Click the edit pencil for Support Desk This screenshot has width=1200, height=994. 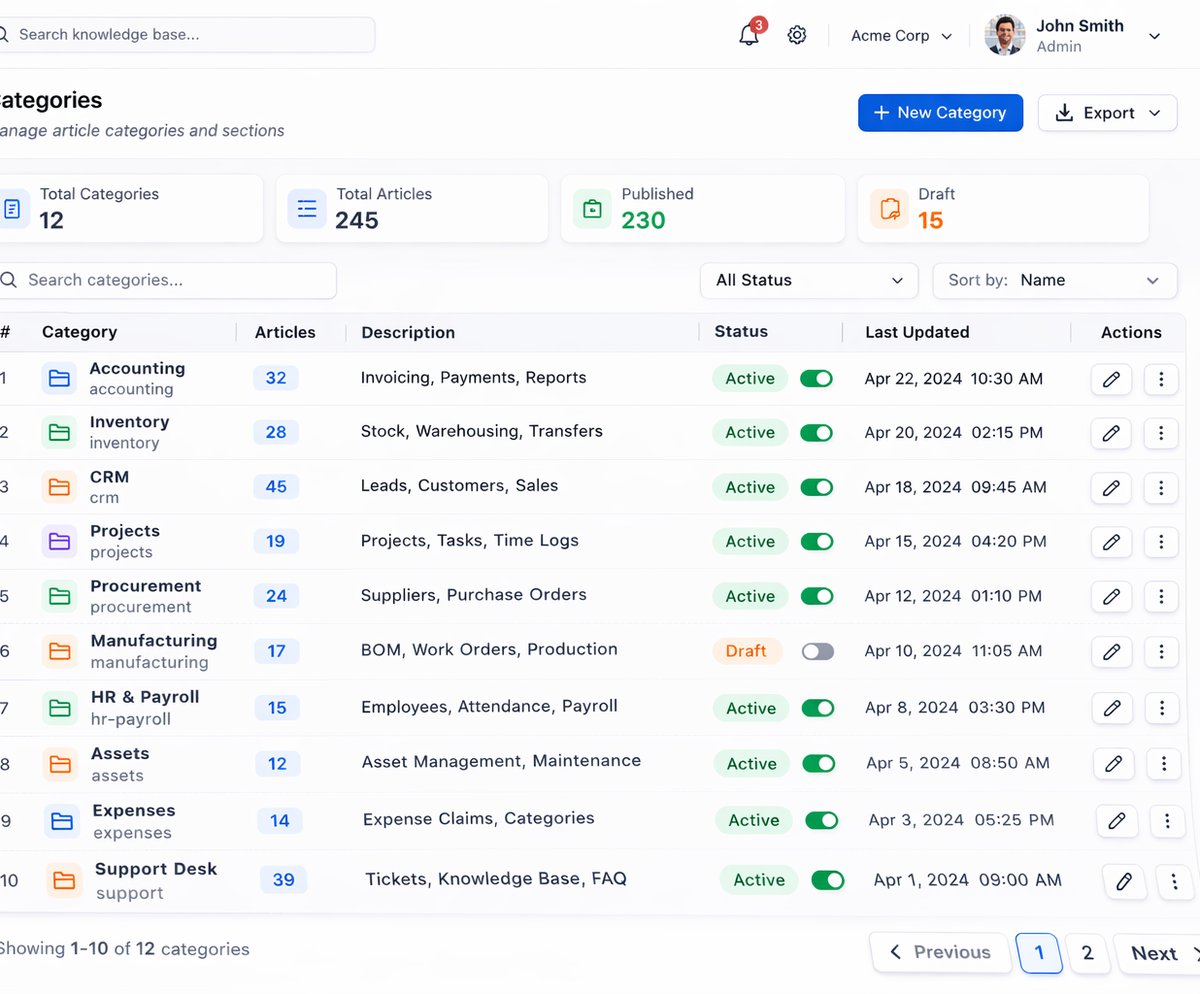pyautogui.click(x=1124, y=882)
